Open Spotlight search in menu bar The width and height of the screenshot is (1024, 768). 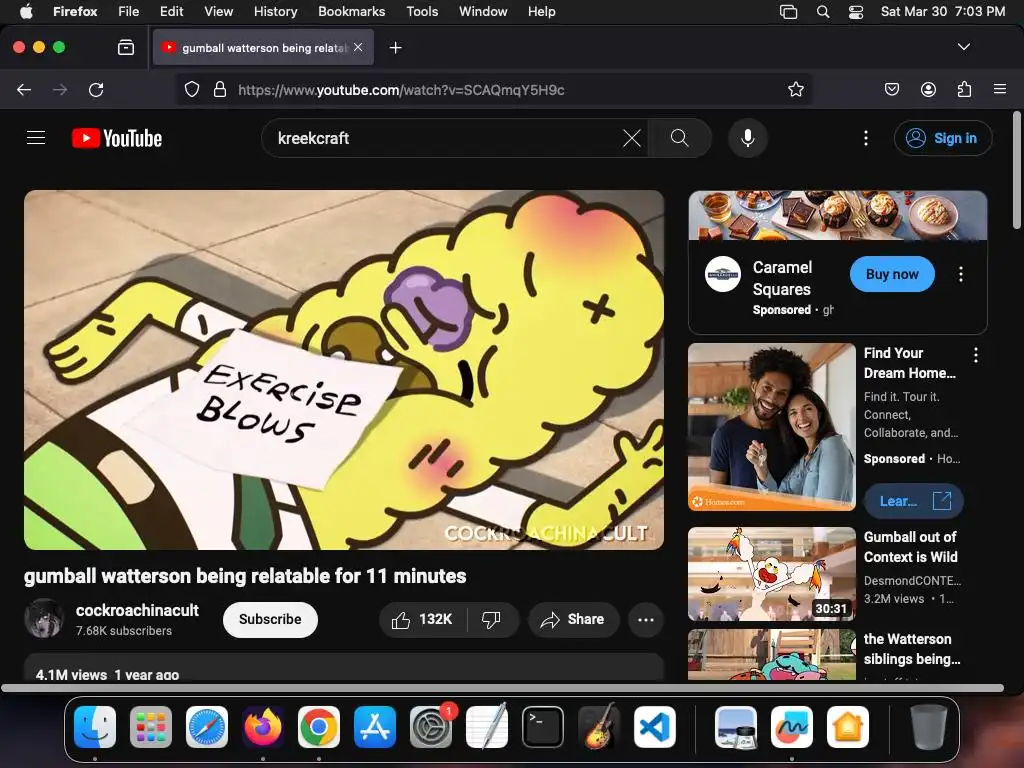pyautogui.click(x=823, y=11)
